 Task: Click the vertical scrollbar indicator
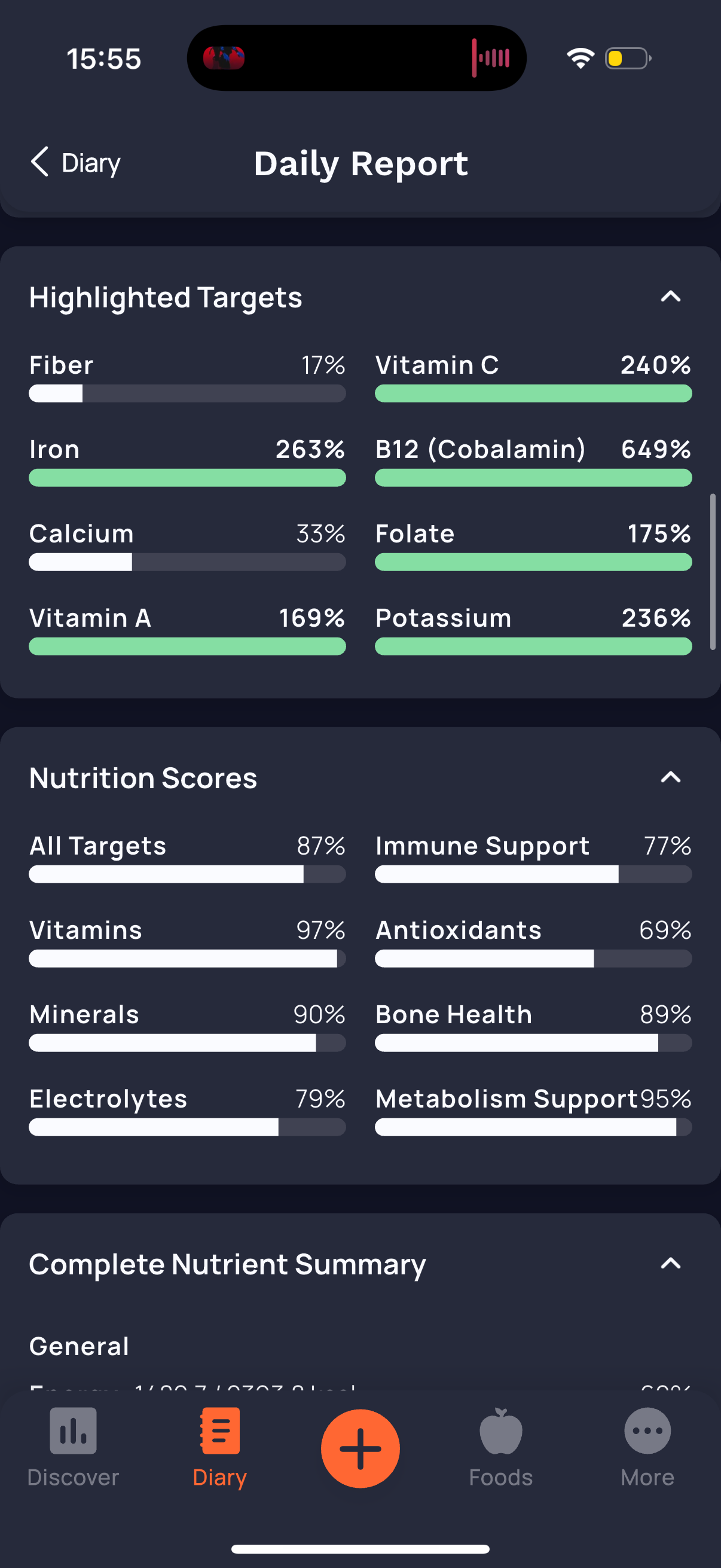pyautogui.click(x=713, y=572)
